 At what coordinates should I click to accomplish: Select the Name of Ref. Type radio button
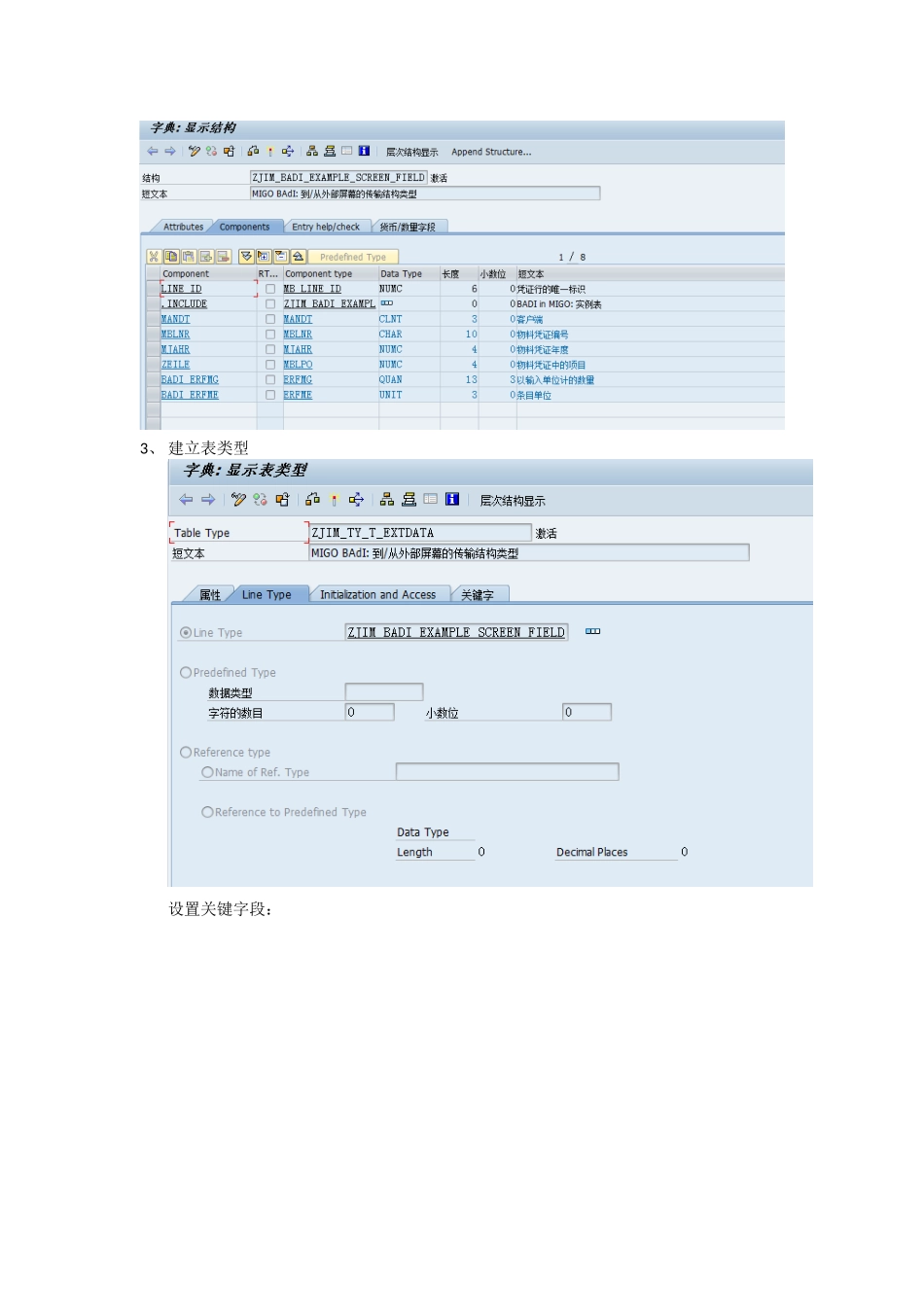[x=207, y=772]
